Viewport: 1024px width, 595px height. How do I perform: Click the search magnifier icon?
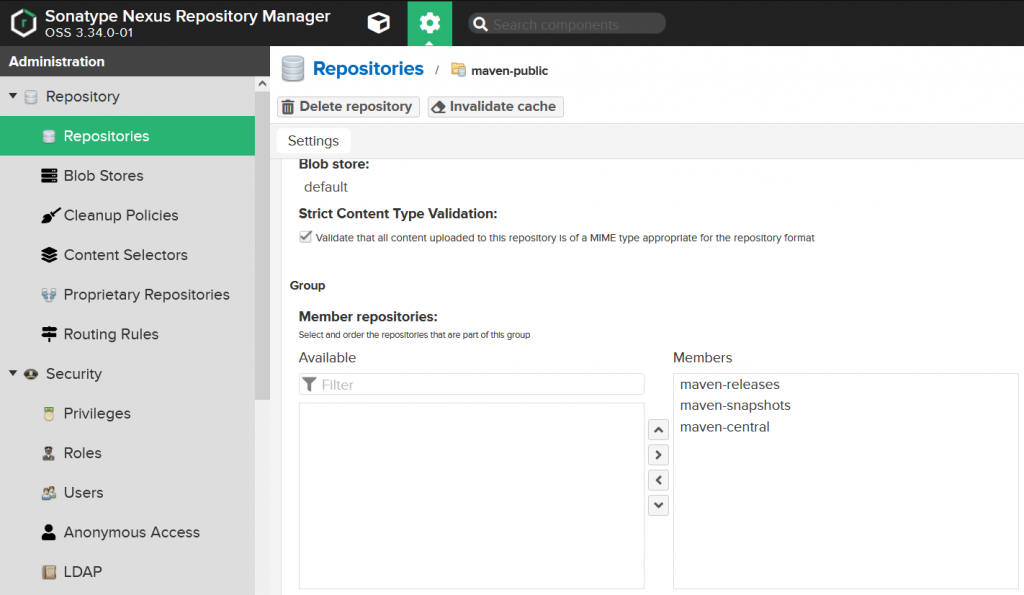[x=480, y=24]
